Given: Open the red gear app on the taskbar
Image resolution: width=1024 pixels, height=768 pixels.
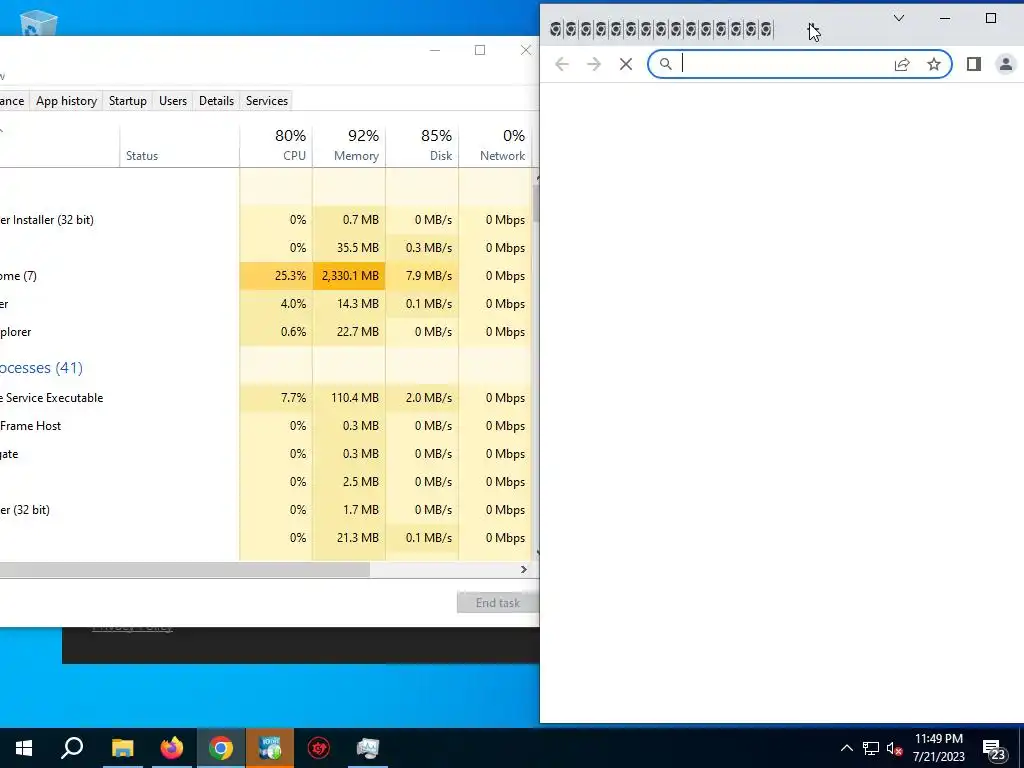Looking at the screenshot, I should 319,748.
